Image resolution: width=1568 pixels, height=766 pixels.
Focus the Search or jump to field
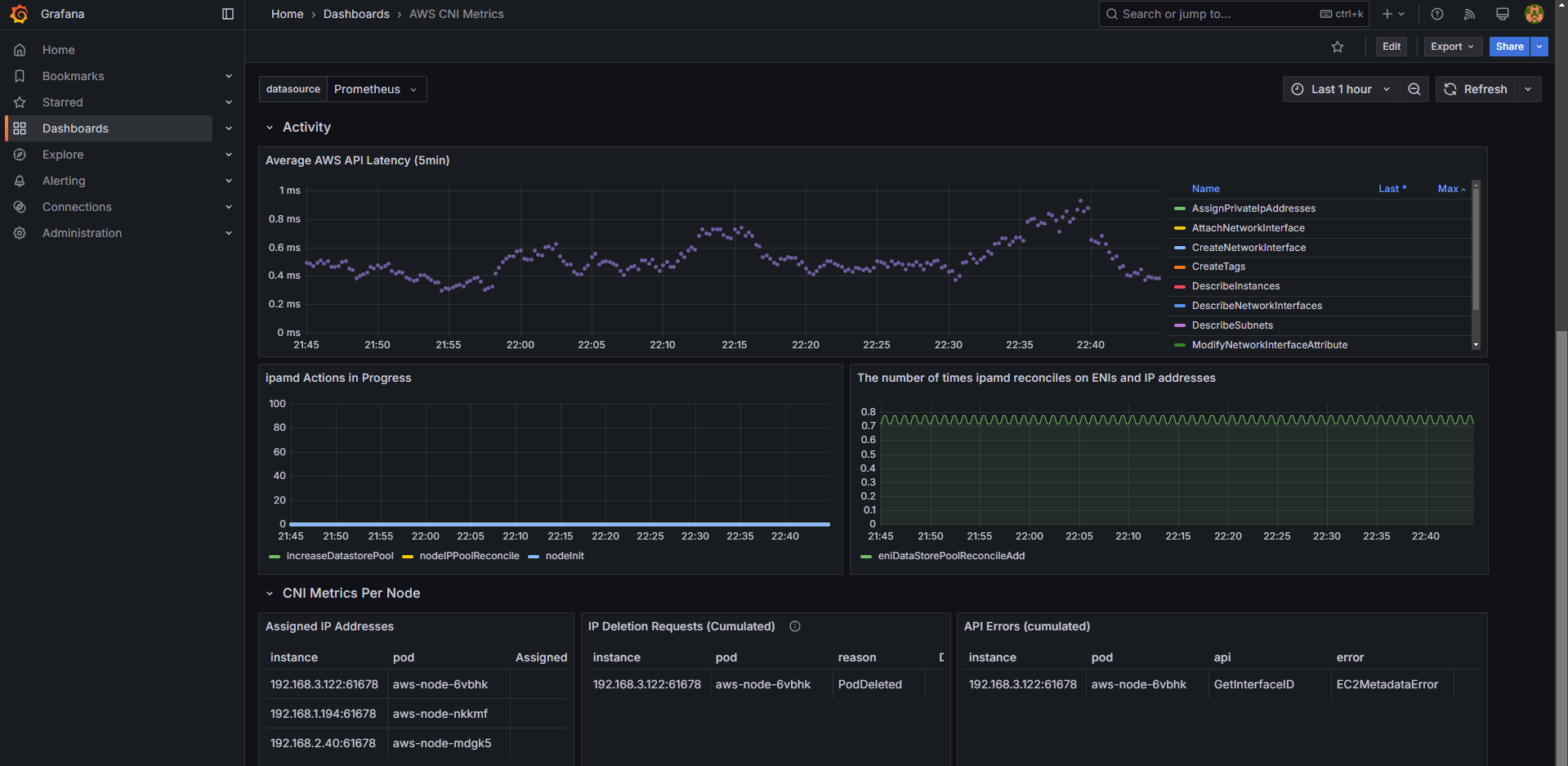point(1233,14)
